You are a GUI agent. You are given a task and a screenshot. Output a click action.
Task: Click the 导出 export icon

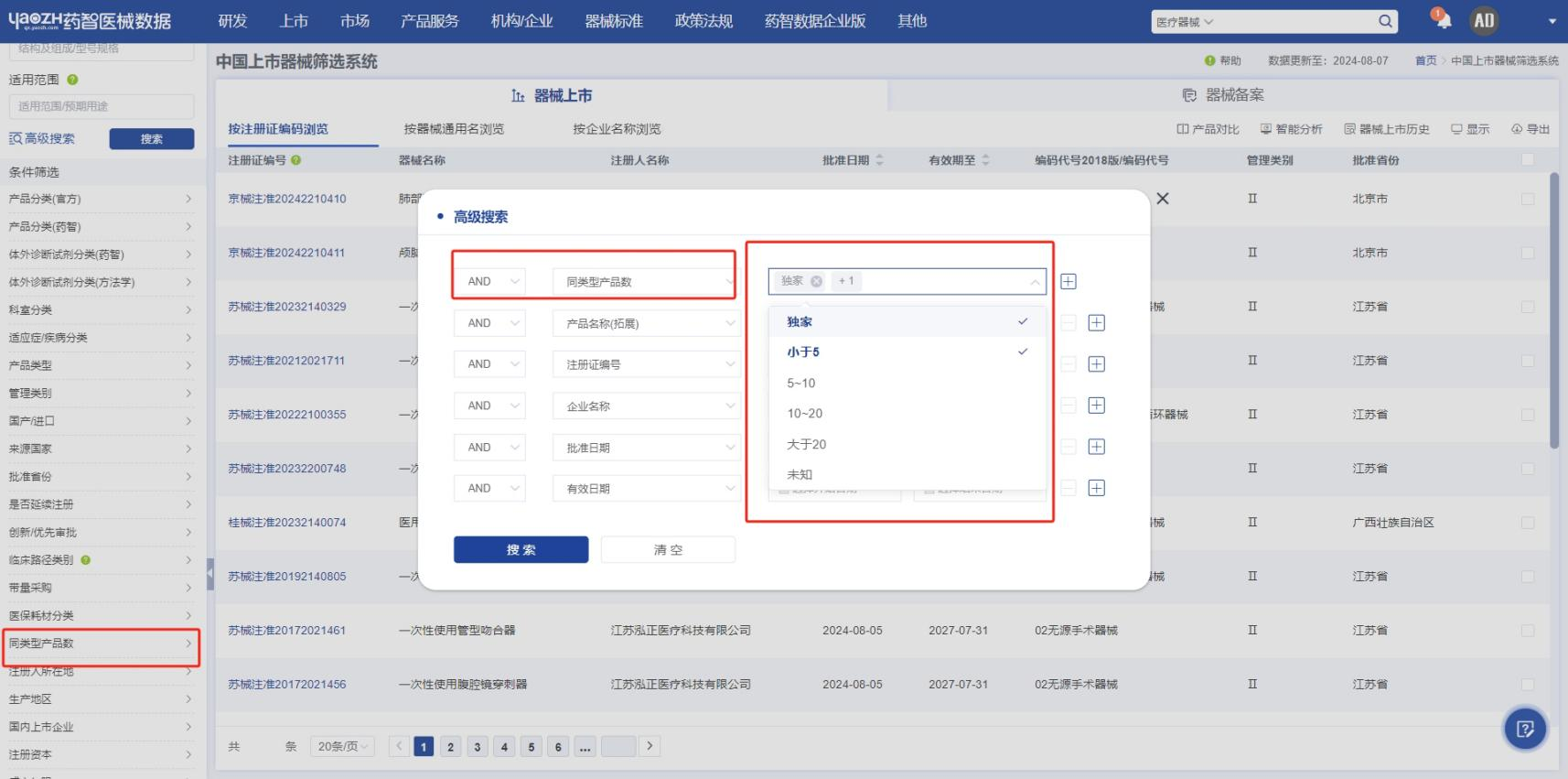tap(1530, 129)
